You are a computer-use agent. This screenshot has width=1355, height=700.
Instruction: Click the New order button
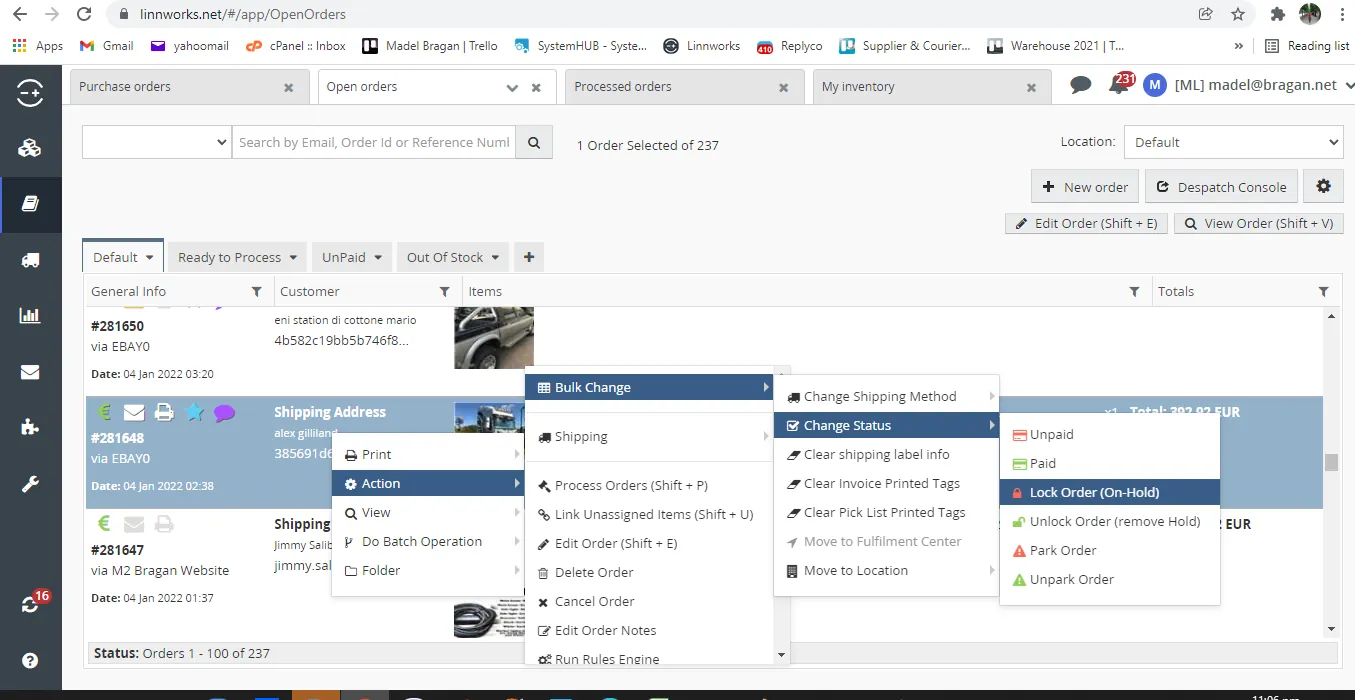tap(1085, 186)
